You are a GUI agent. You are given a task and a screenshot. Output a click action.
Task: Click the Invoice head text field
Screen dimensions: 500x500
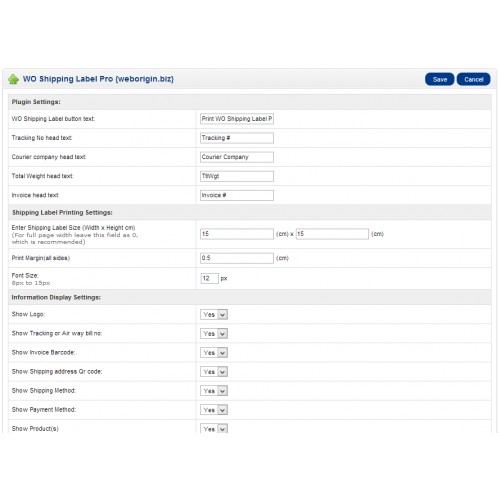237,195
